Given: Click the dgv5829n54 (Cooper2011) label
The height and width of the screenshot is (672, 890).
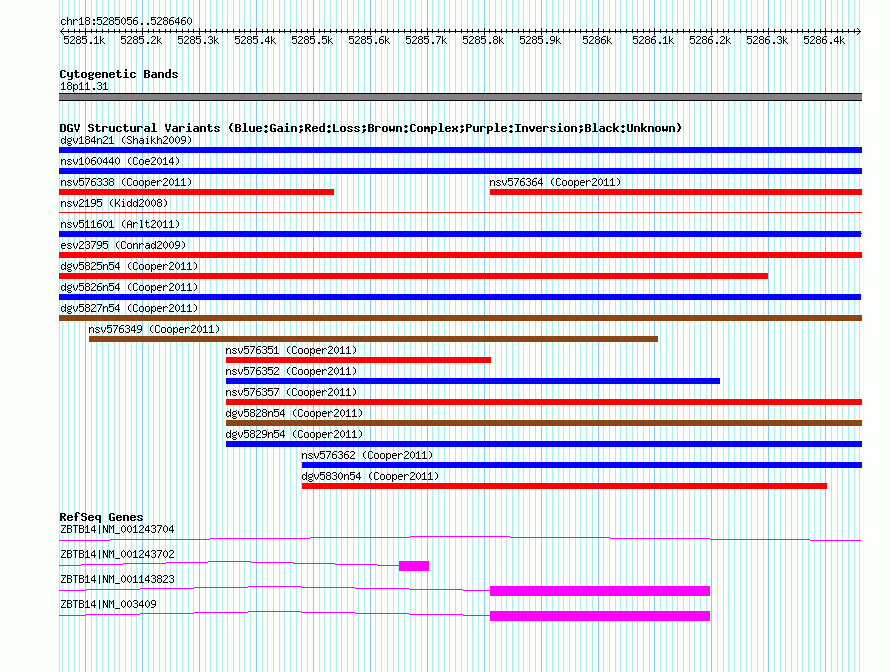Looking at the screenshot, I should (294, 434).
